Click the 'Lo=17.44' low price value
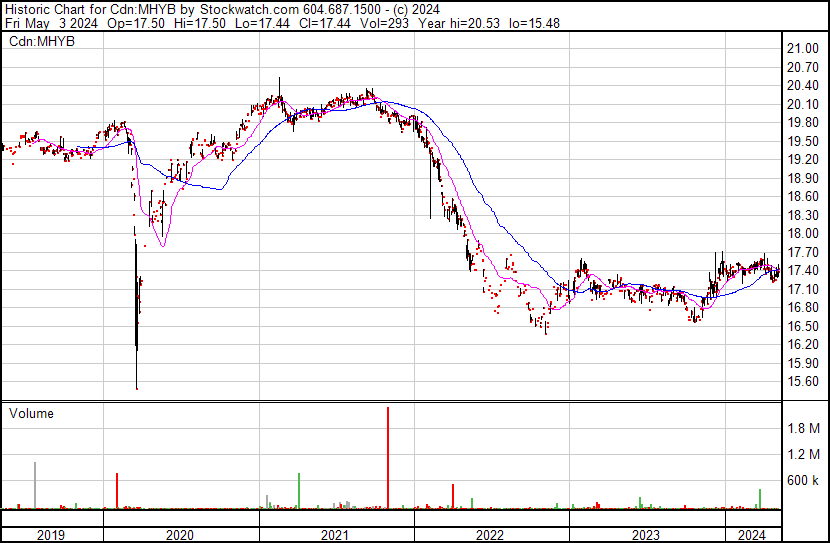Screen dimensions: 830x543 pyautogui.click(x=261, y=23)
